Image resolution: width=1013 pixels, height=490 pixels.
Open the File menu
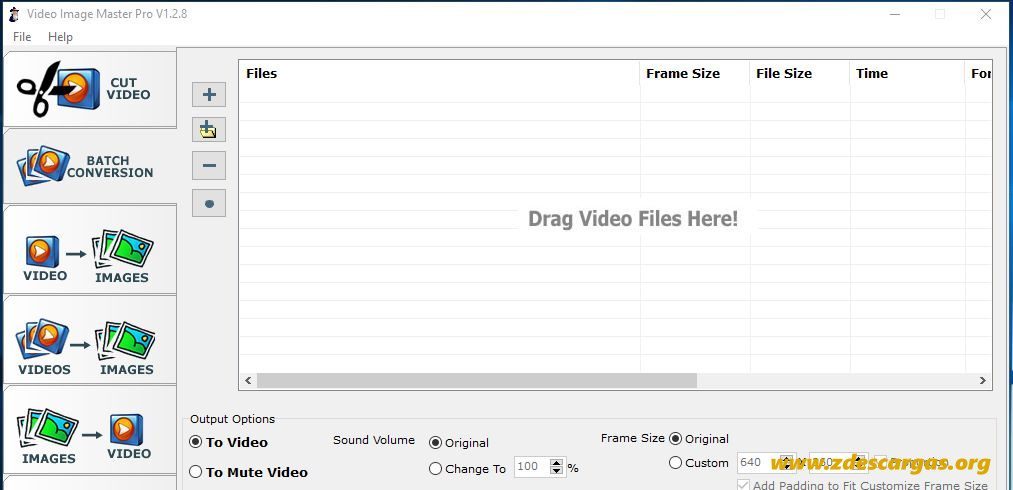pos(22,37)
